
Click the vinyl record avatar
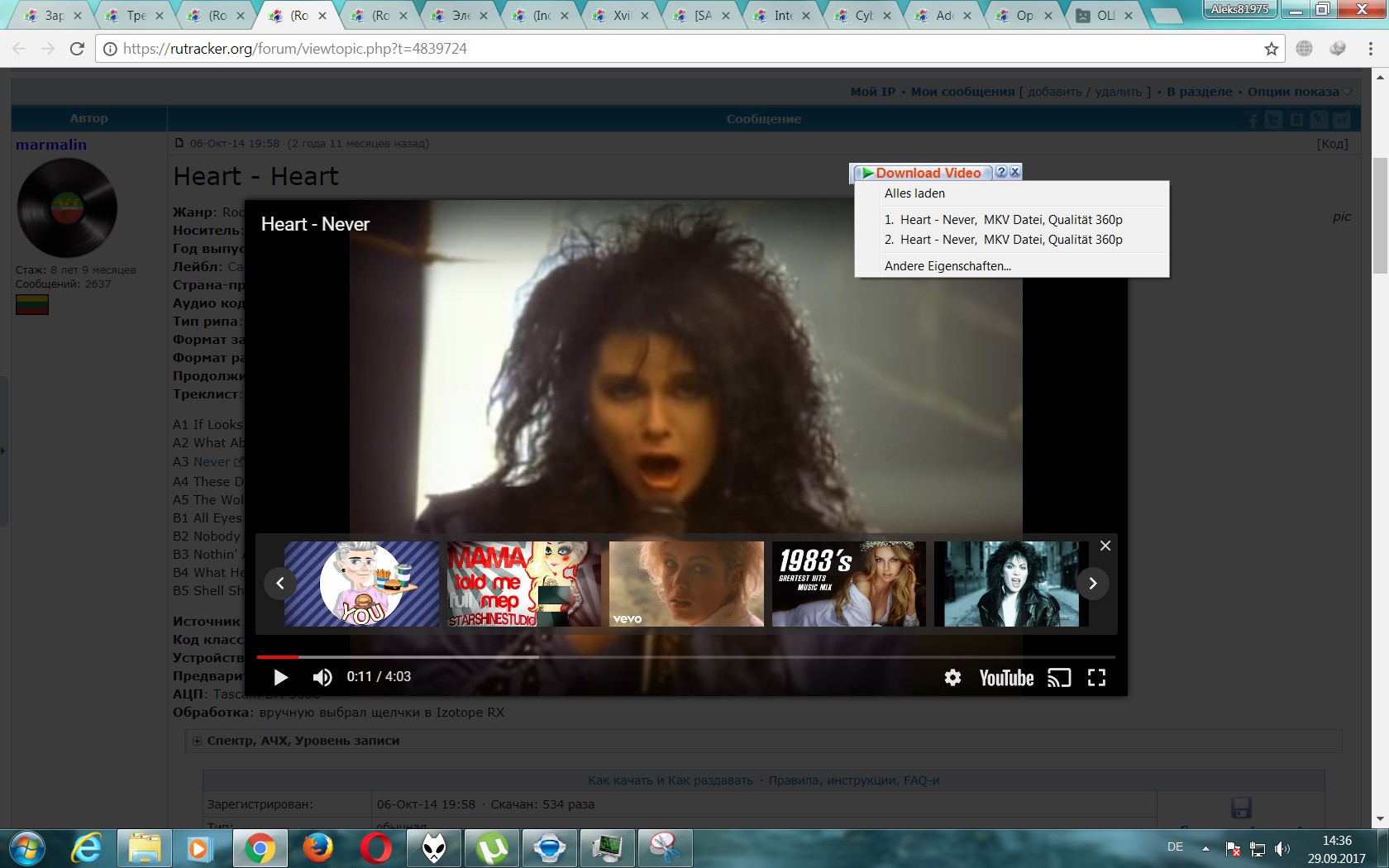point(67,208)
